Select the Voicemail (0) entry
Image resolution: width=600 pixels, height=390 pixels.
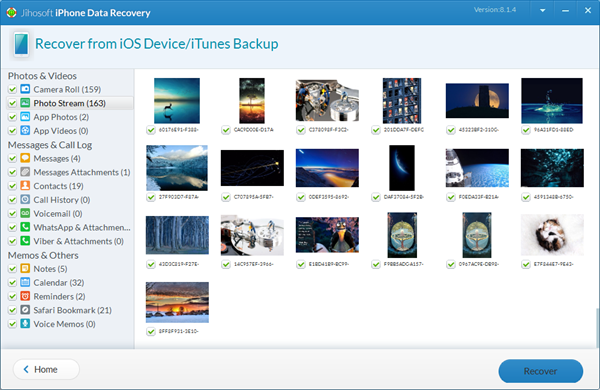[58, 213]
